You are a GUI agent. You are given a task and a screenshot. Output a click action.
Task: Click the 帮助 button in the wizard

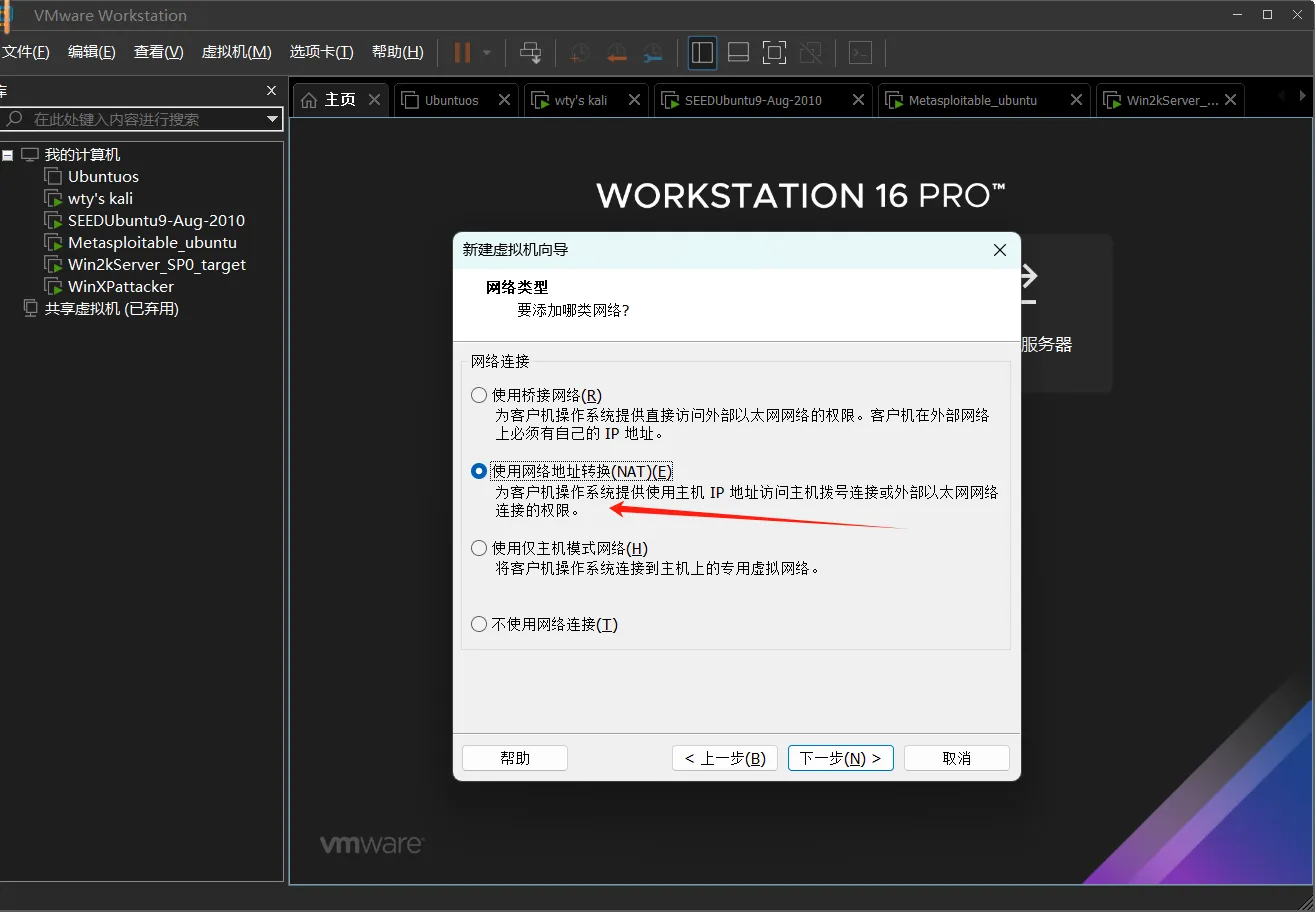(515, 758)
